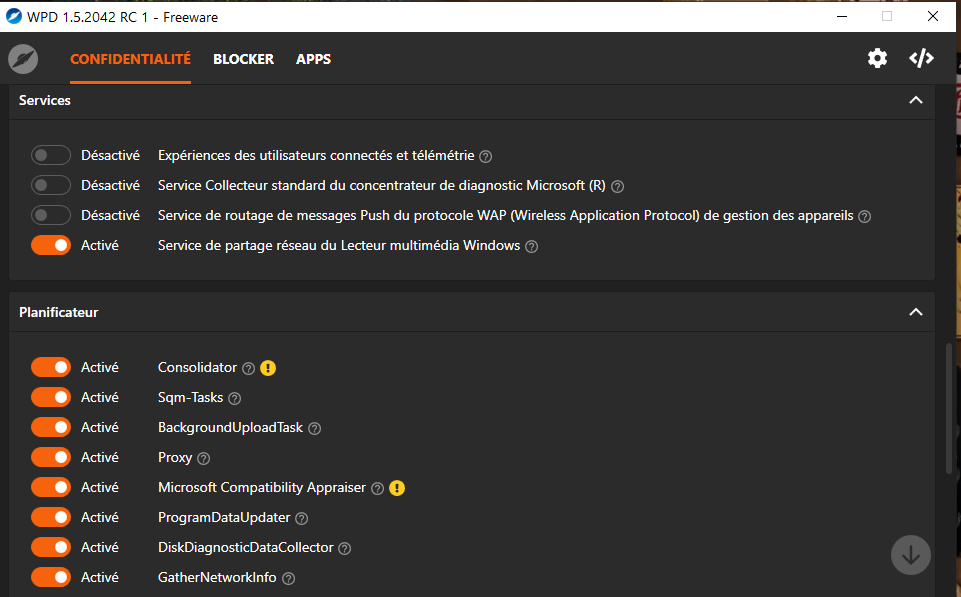The image size is (961, 597).
Task: Disable the ProgramDataUpdater toggle
Action: point(51,517)
